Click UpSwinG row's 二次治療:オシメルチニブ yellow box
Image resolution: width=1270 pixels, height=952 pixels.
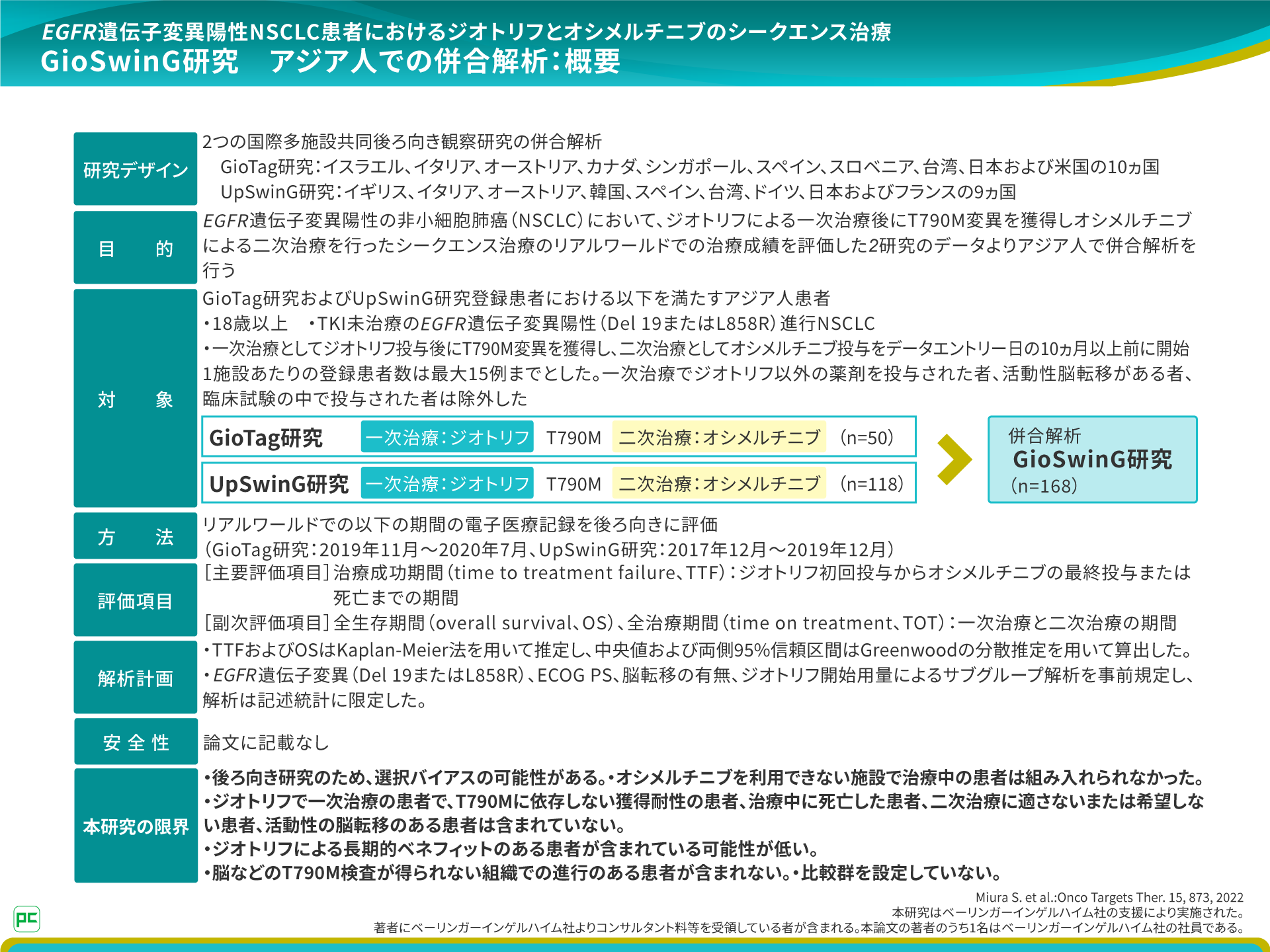pos(719,483)
